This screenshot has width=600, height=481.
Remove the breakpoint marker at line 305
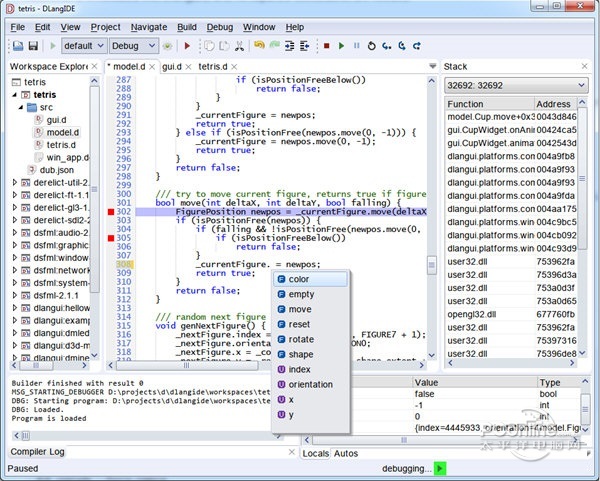click(x=111, y=238)
